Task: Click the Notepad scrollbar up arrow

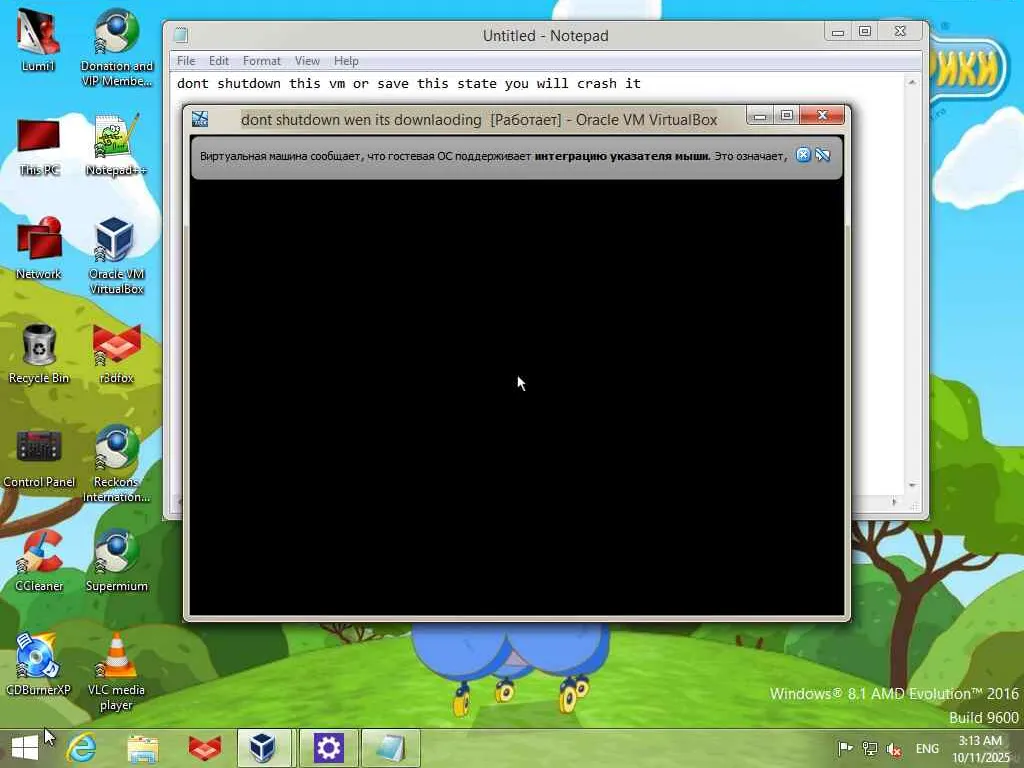Action: tap(912, 82)
